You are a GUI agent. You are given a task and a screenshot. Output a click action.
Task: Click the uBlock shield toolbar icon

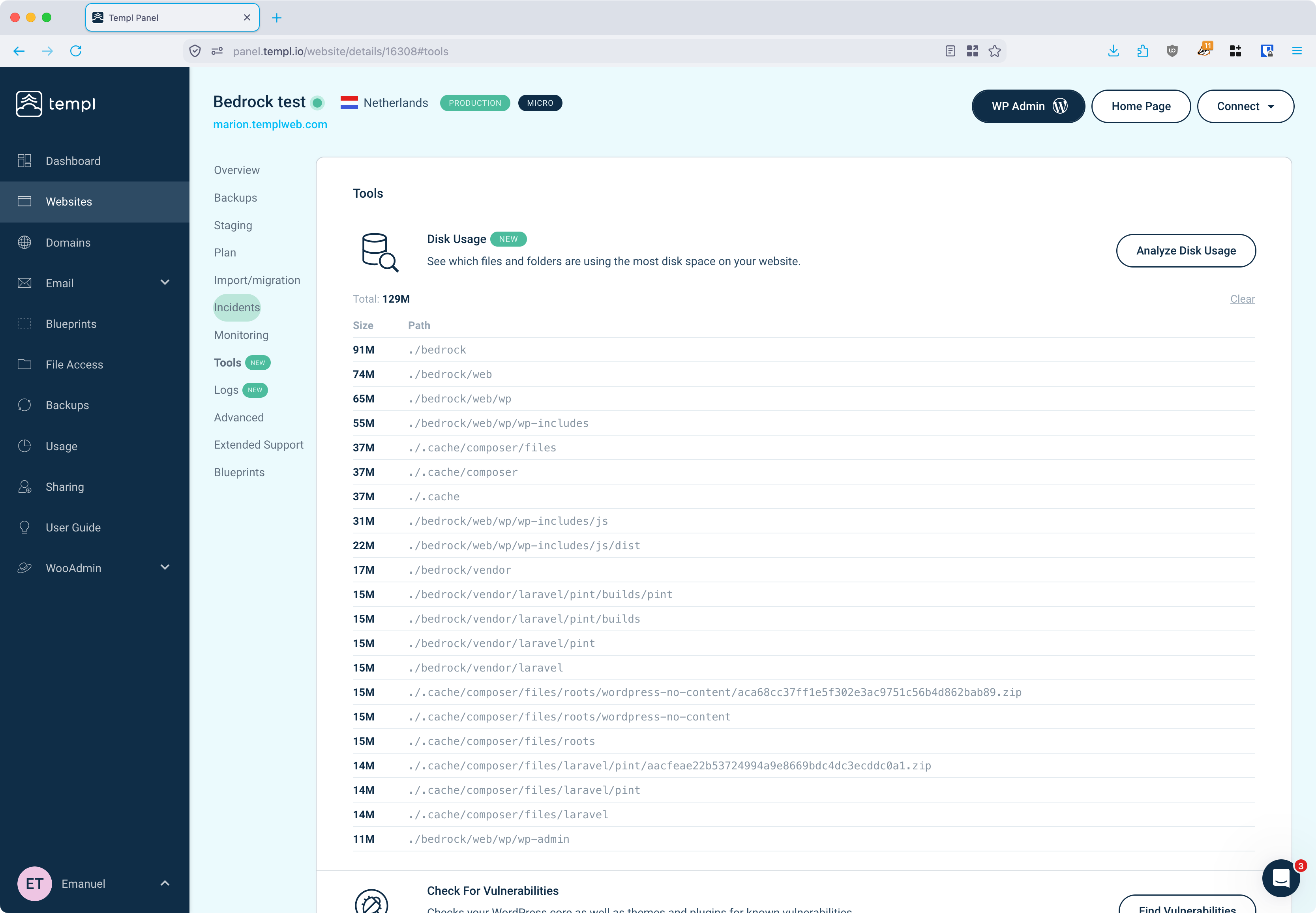(1172, 51)
